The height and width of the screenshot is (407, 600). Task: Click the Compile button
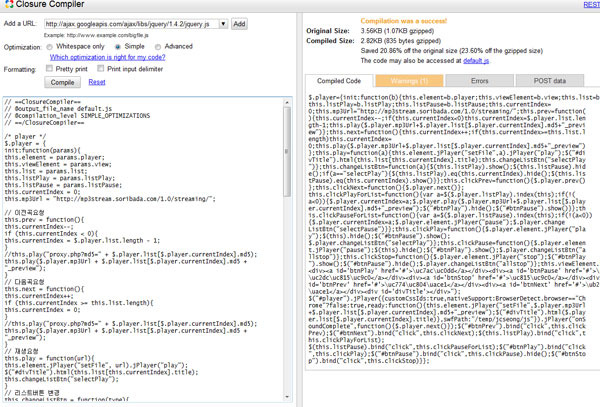(62, 82)
